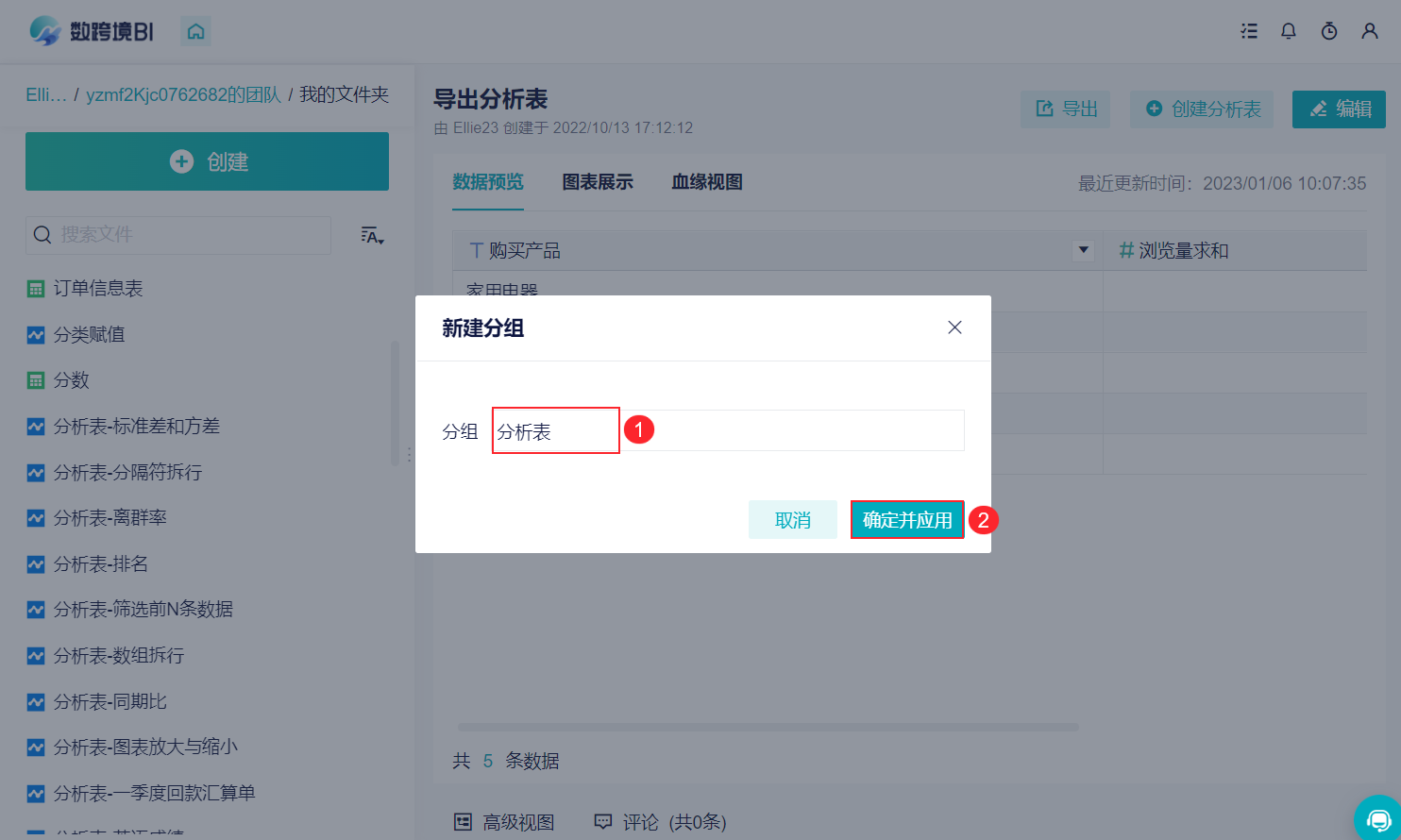The width and height of the screenshot is (1401, 840).
Task: Open 订单信息表 in file list
Action: pos(98,289)
